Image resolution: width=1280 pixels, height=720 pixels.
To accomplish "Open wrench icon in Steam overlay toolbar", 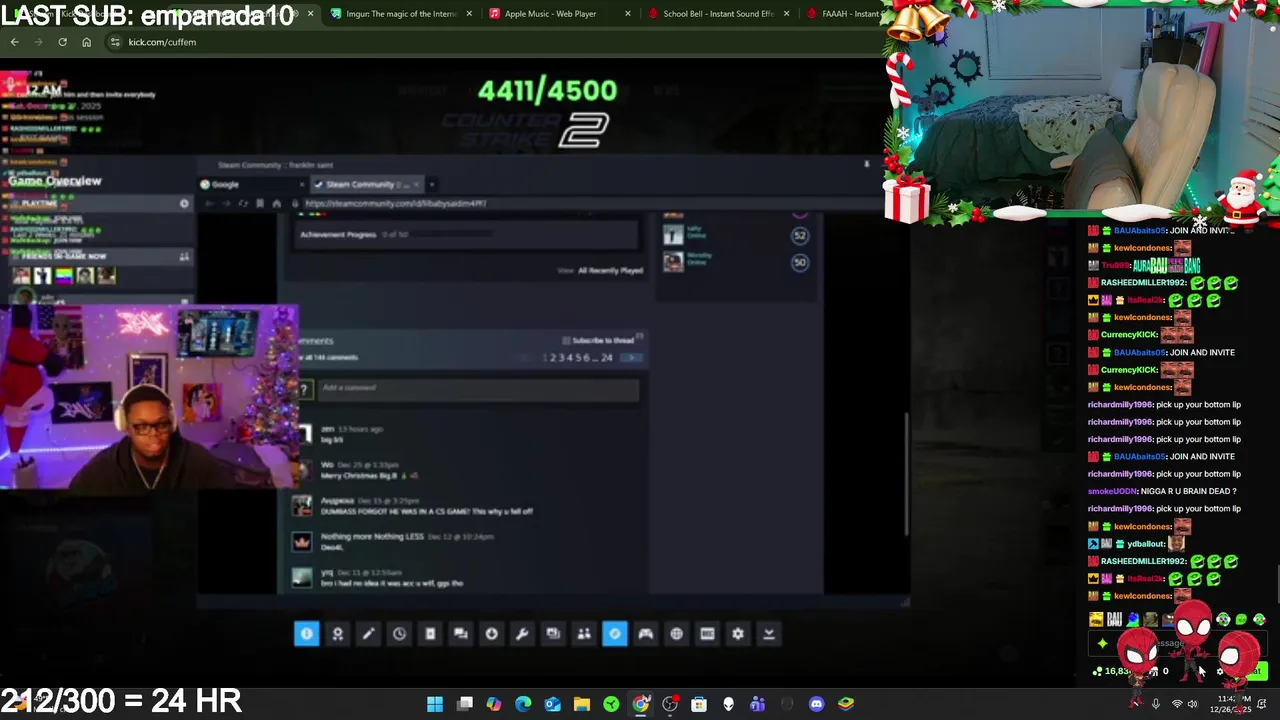I will pyautogui.click(x=522, y=633).
